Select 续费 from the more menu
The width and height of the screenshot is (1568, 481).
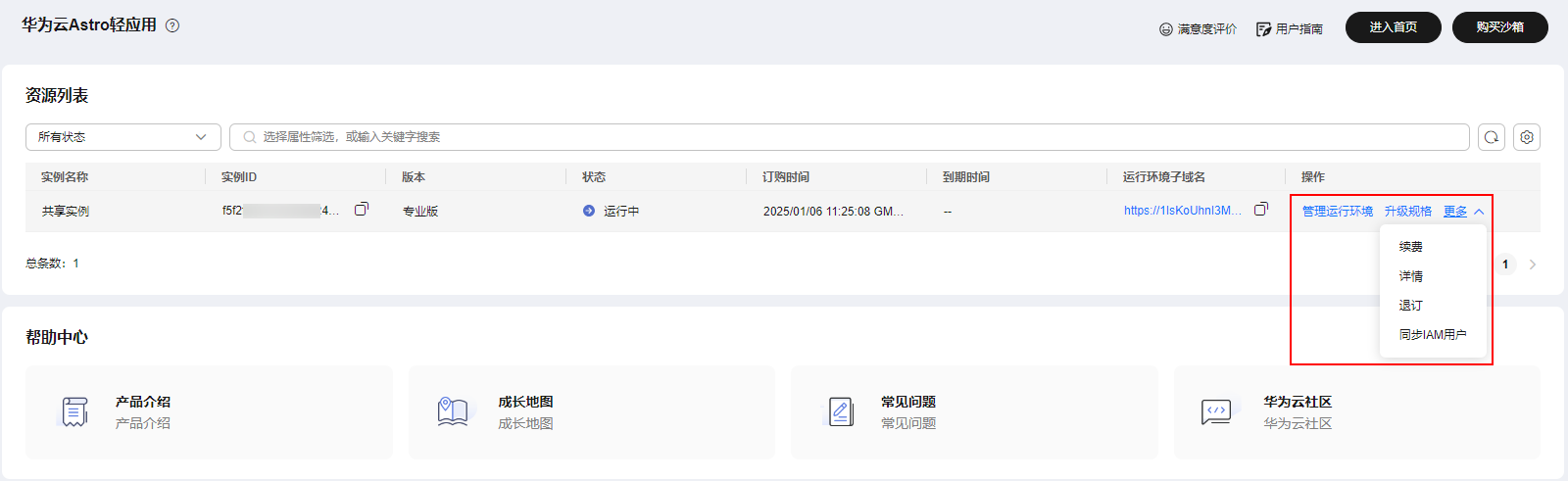click(x=1411, y=247)
